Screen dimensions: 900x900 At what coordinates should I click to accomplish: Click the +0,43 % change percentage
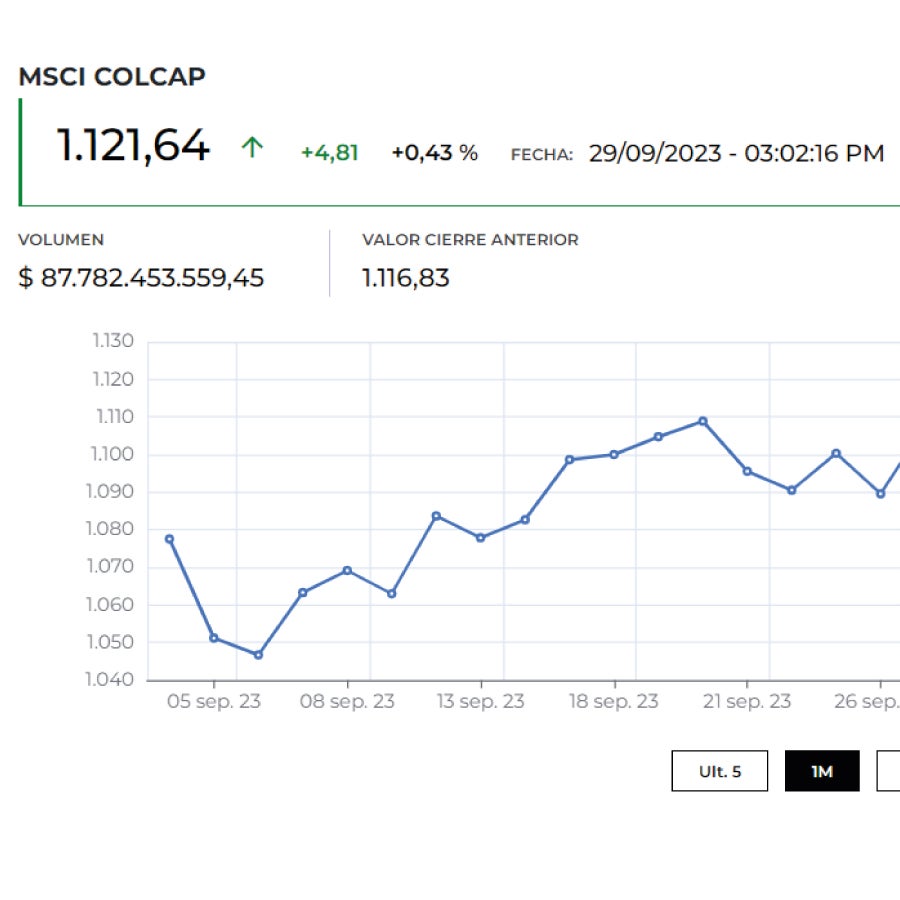click(x=433, y=152)
